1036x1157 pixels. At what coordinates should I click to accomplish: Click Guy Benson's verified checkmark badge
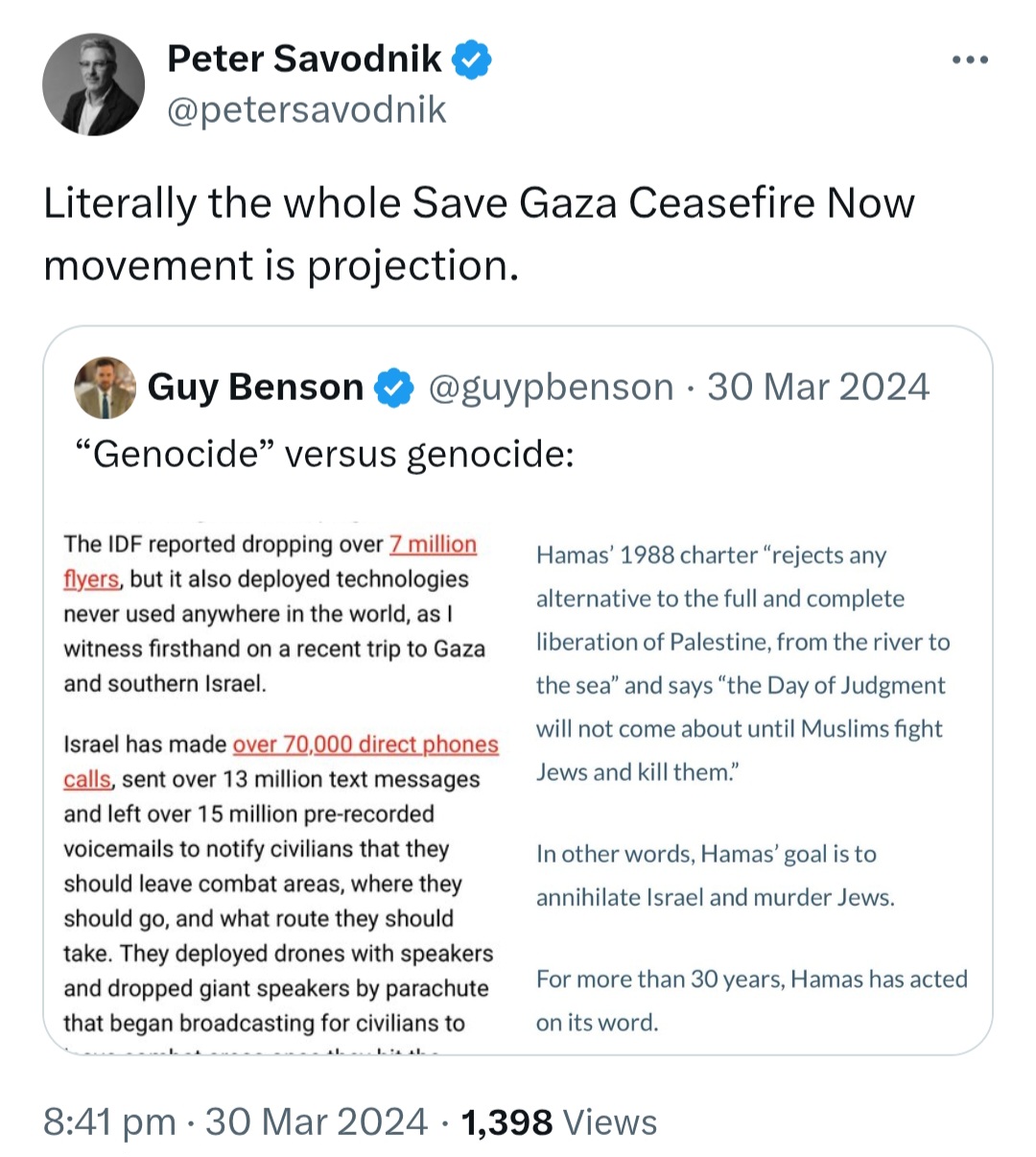[393, 388]
